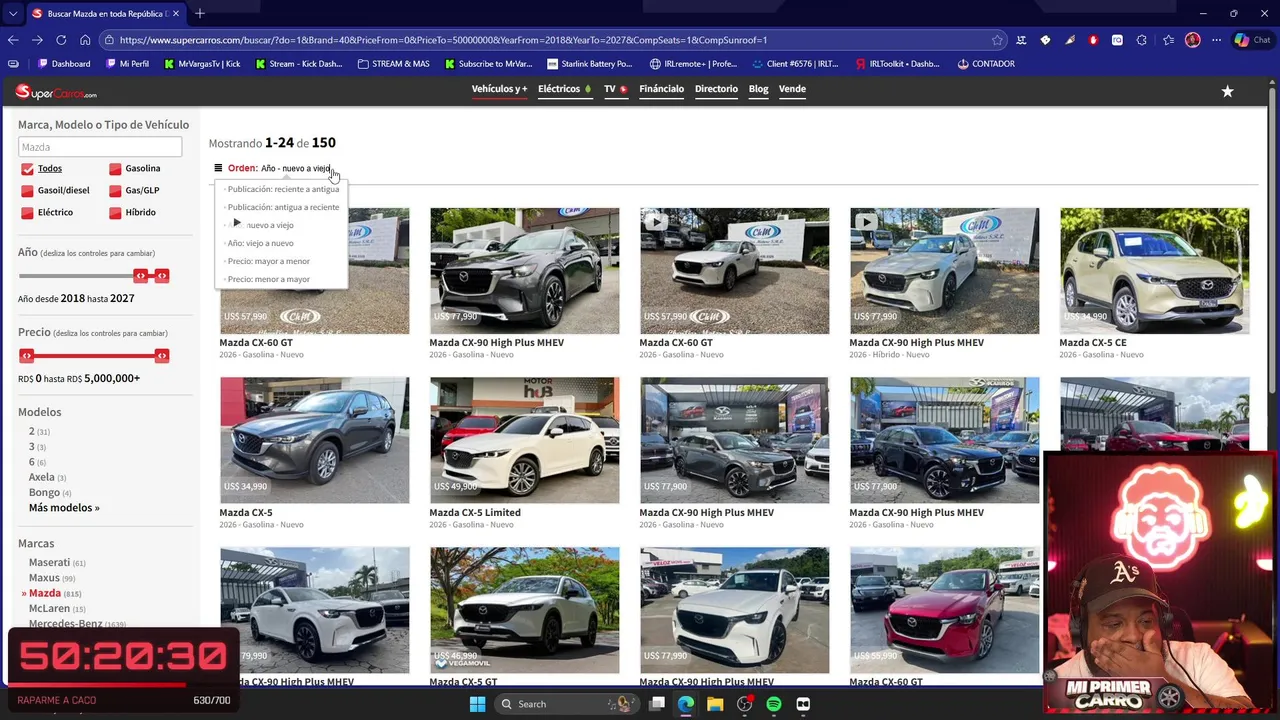This screenshot has width=1280, height=720.
Task: Open Eléctricos nav item
Action: [x=564, y=89]
